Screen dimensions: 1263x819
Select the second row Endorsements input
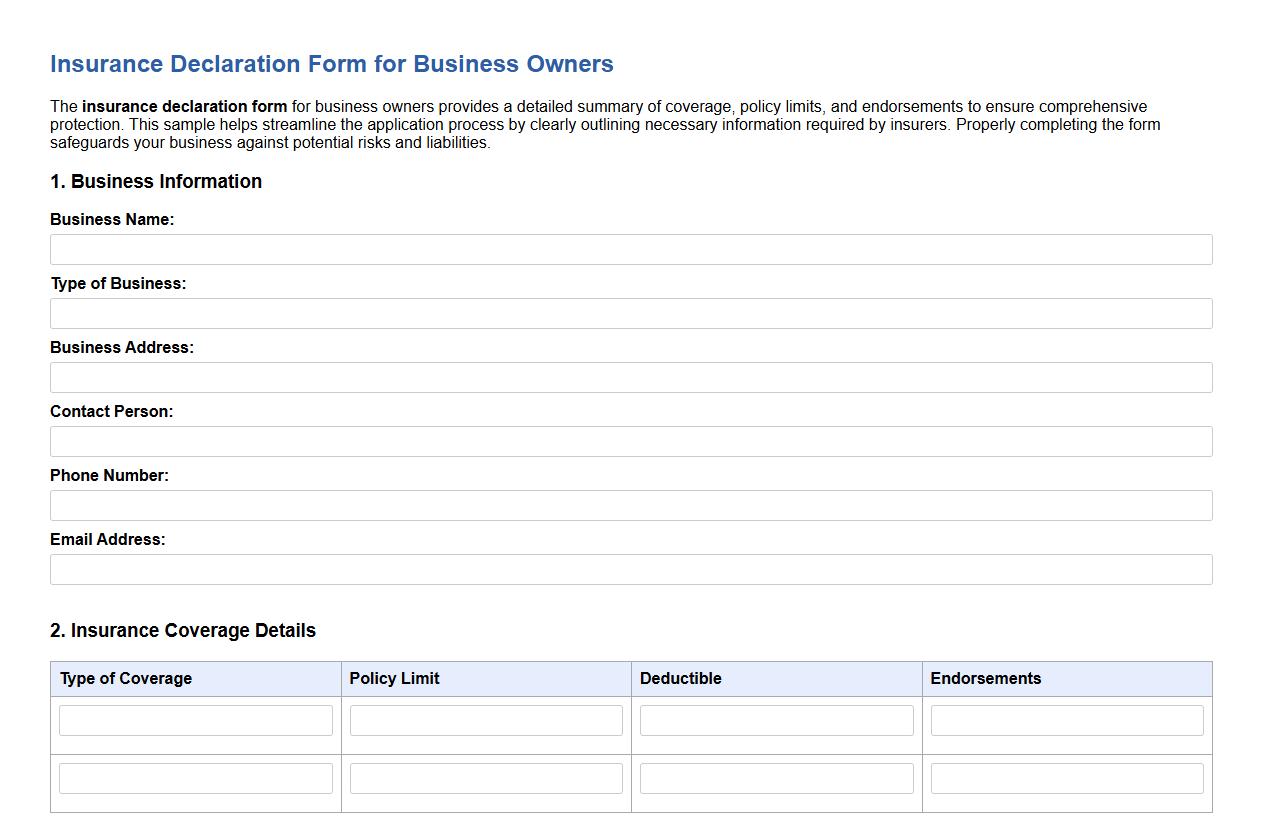coord(1066,778)
